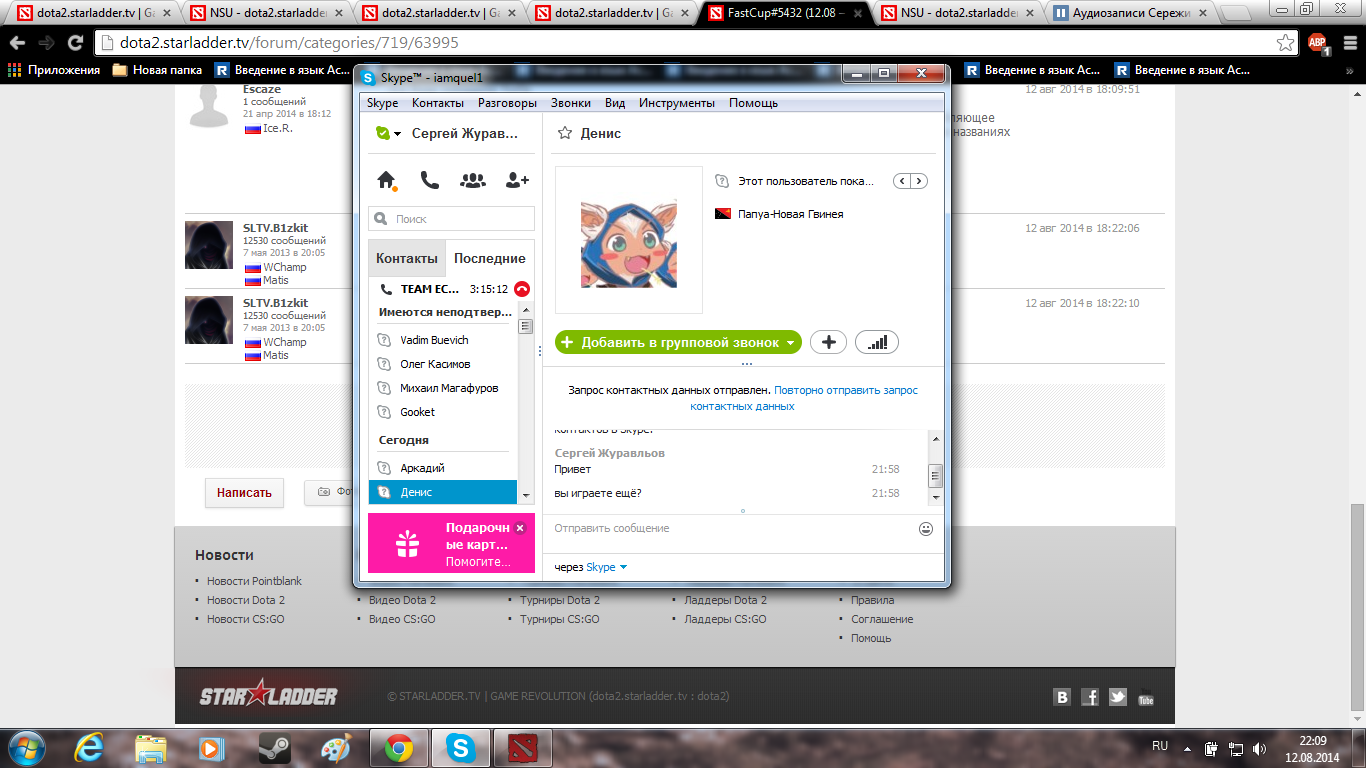Screen dimensions: 1366x768
Task: Add a contact via the person-plus icon
Action: (x=517, y=180)
